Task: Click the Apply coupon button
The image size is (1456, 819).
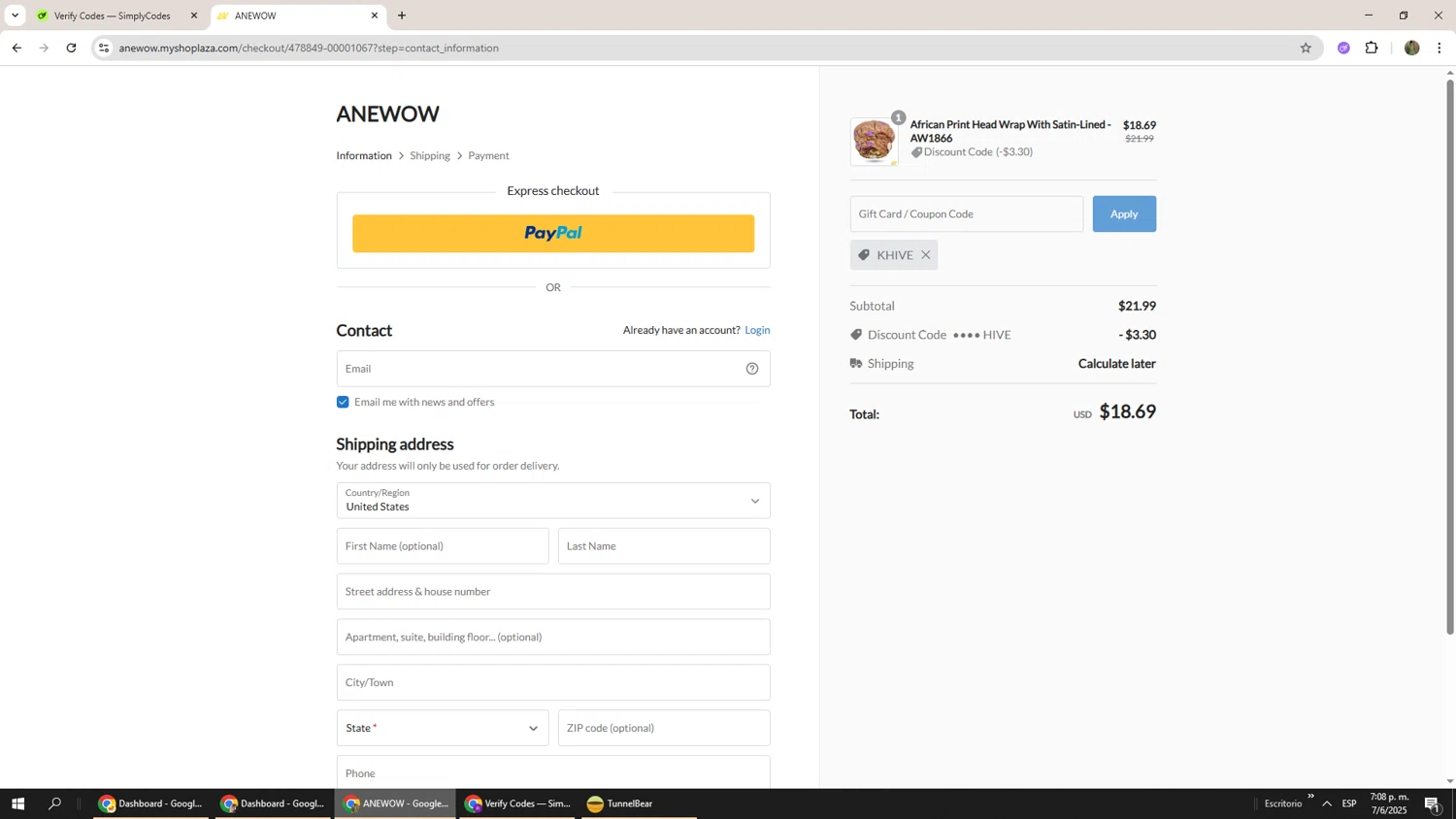Action: 1124,213
